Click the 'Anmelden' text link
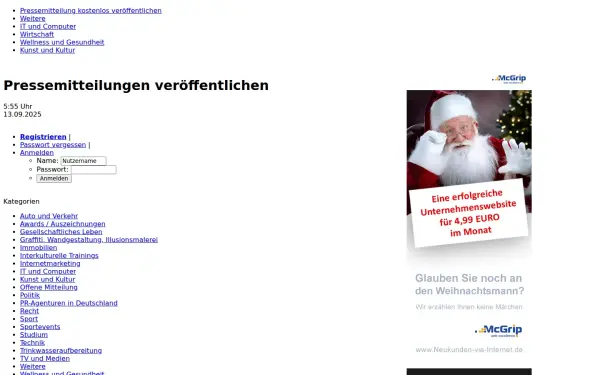 tap(37, 153)
